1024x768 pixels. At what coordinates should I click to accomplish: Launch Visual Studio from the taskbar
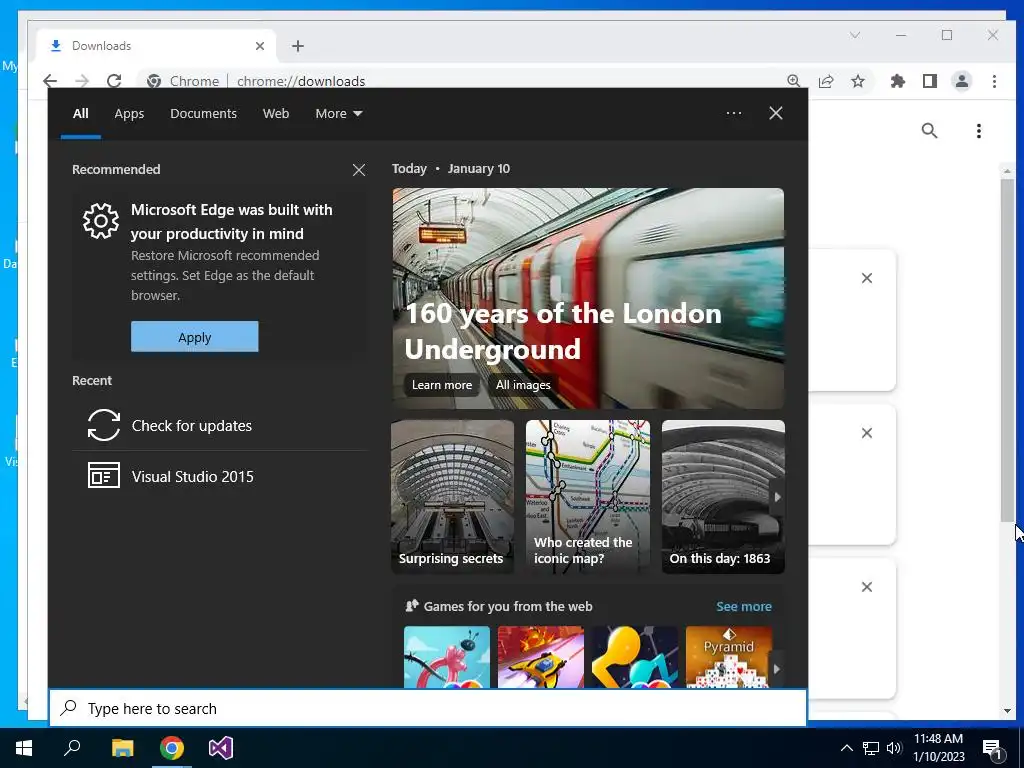[x=221, y=748]
